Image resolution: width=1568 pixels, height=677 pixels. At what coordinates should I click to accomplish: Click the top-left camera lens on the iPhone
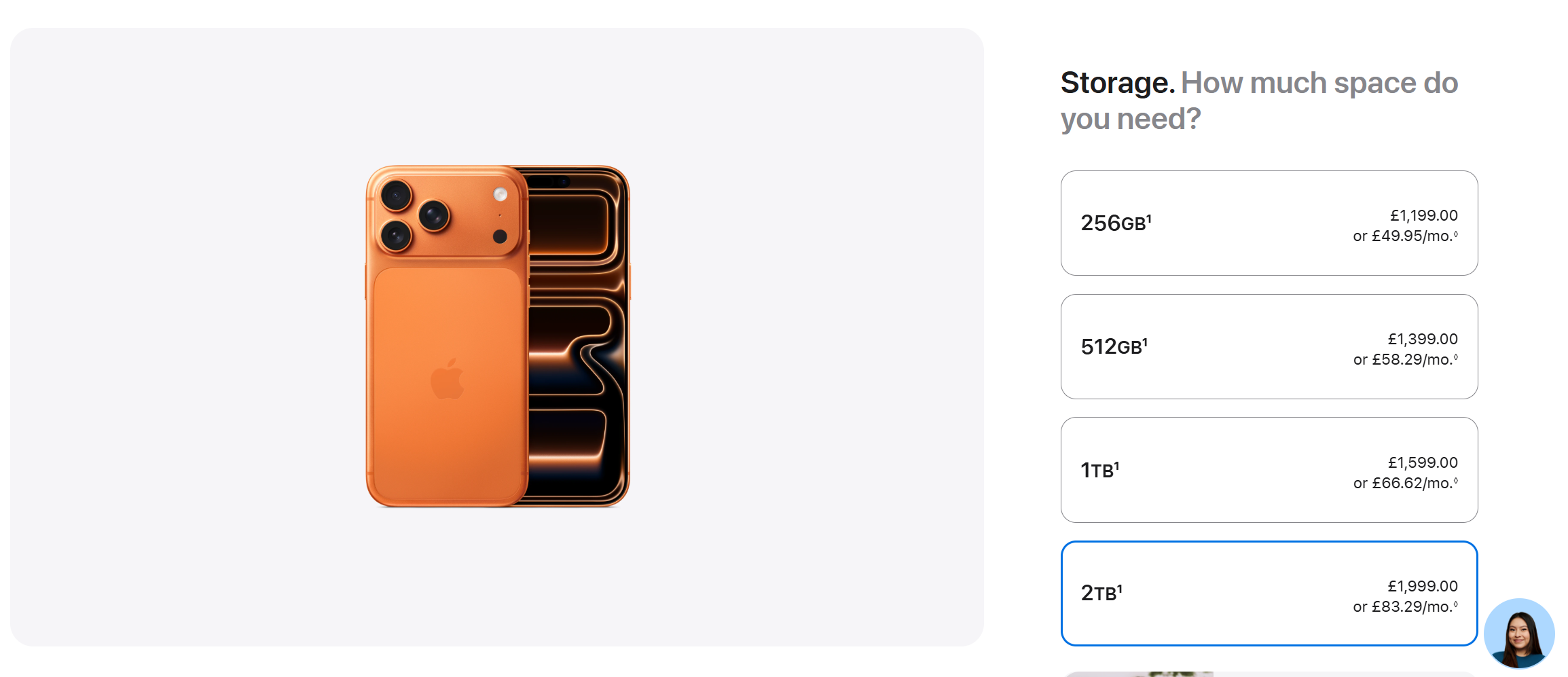pos(395,196)
